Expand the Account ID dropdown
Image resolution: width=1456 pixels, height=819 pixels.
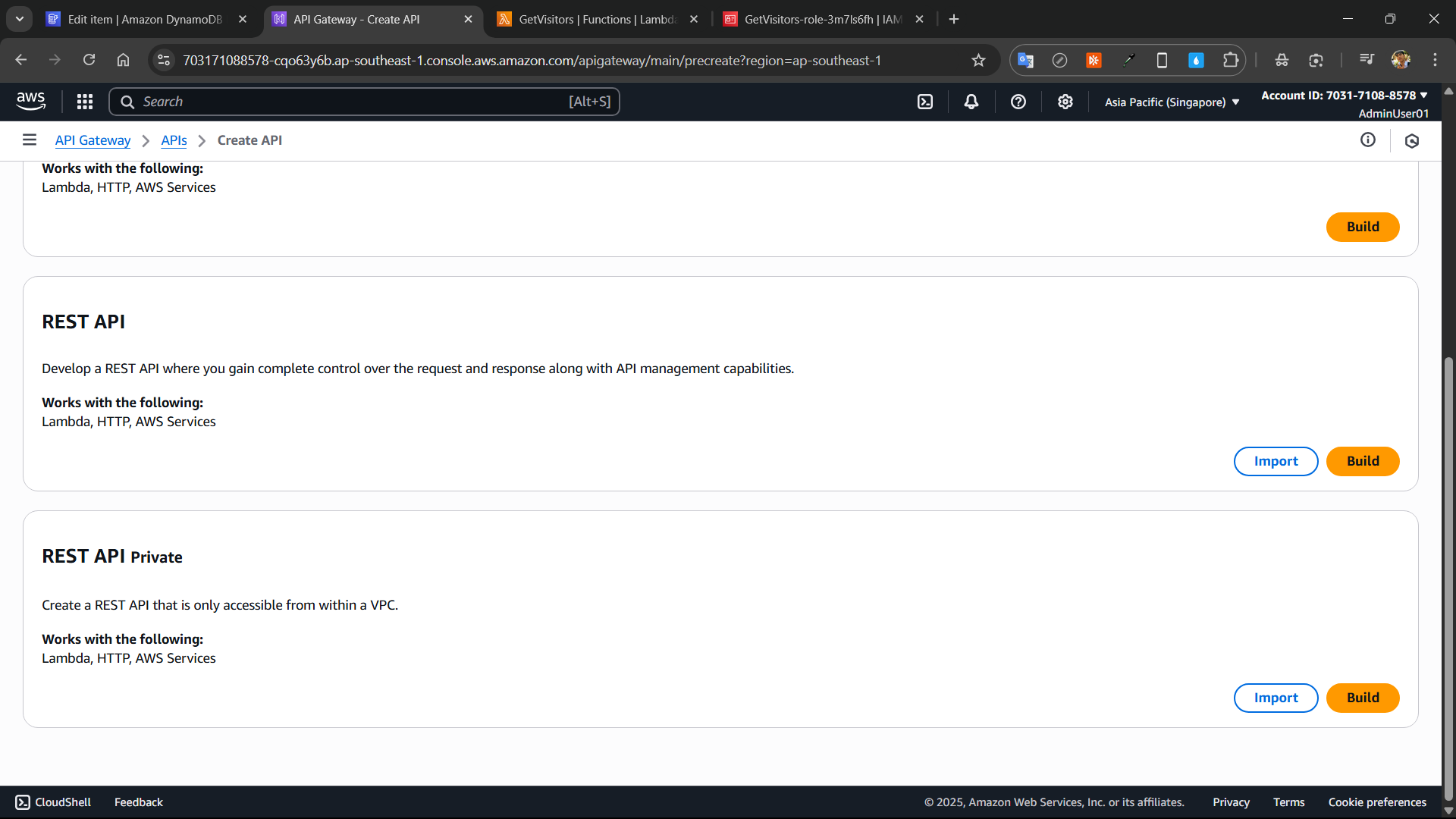point(1344,96)
